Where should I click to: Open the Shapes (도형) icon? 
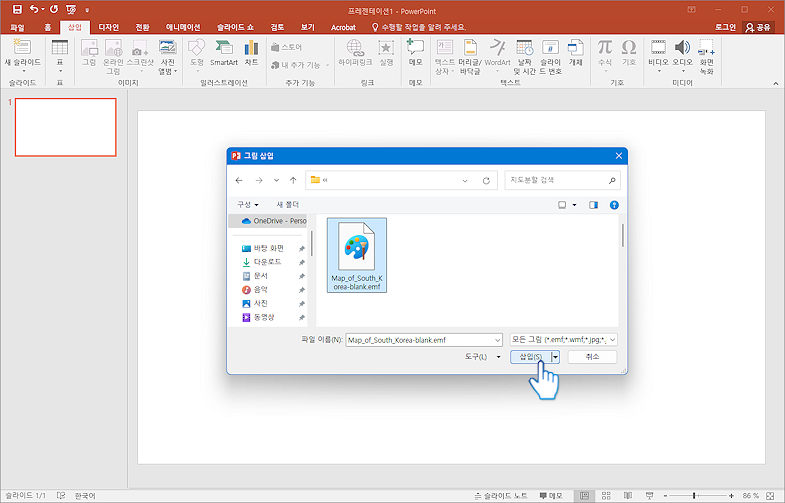tap(196, 48)
